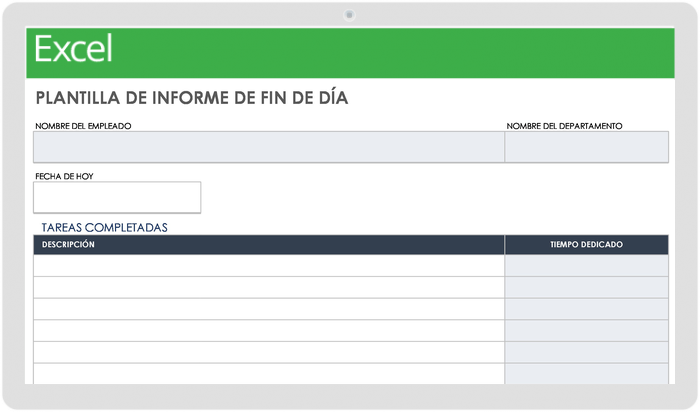This screenshot has width=700, height=412.
Task: Click the third 'Tiempo dedicado' cell
Action: 586,309
